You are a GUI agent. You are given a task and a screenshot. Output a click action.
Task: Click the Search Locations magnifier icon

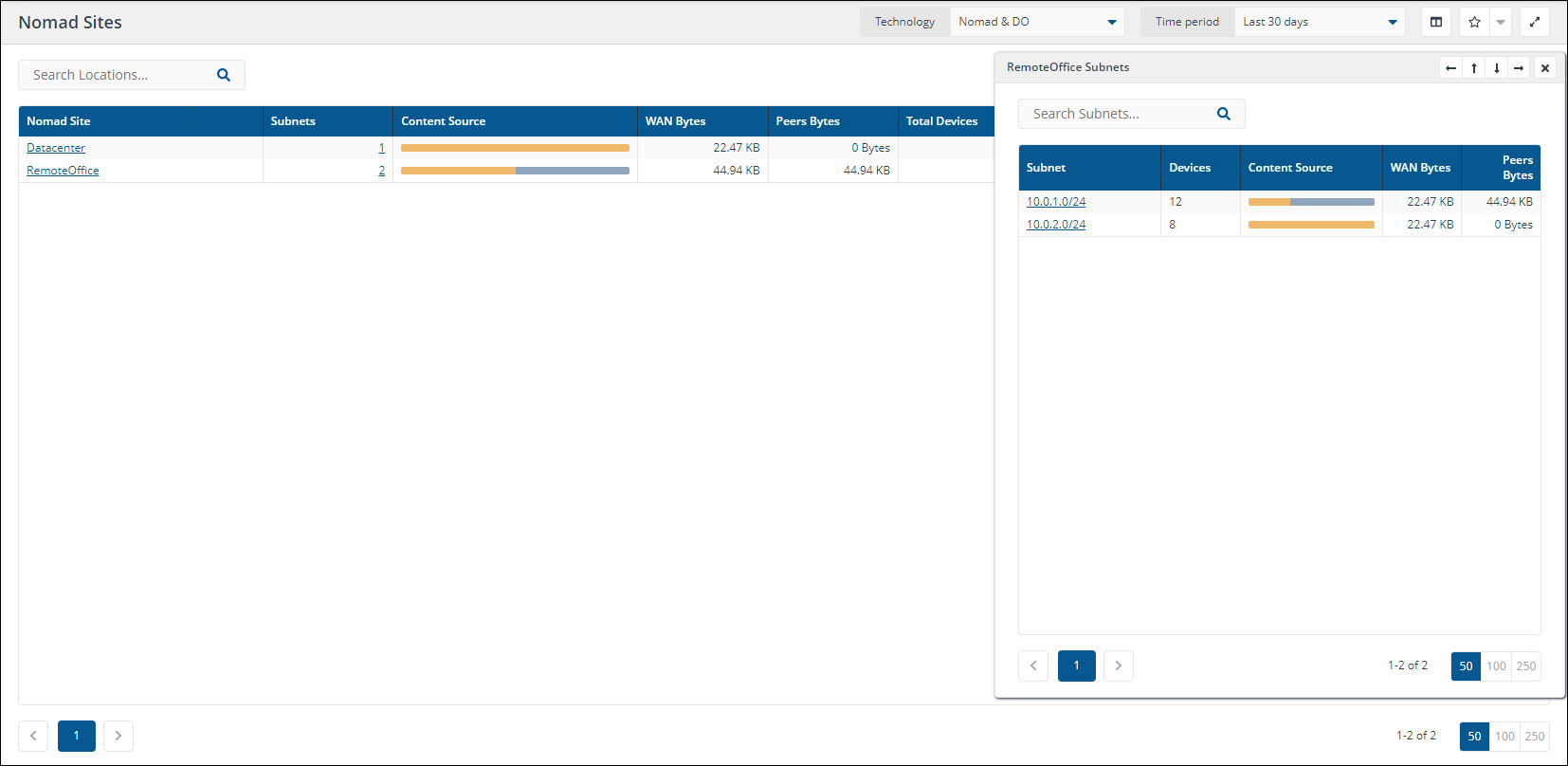[x=224, y=75]
